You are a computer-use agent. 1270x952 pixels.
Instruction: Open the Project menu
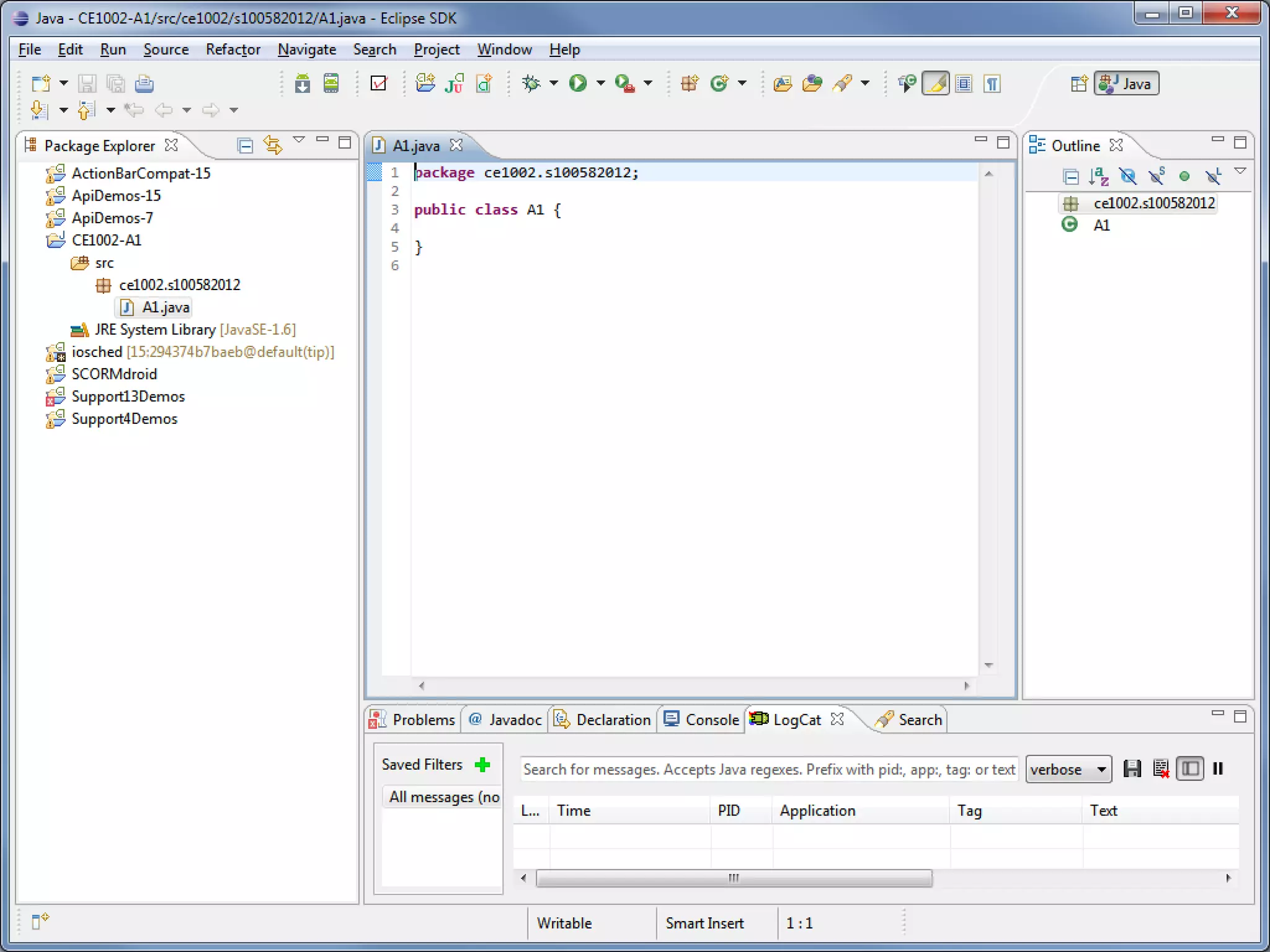[x=437, y=50]
